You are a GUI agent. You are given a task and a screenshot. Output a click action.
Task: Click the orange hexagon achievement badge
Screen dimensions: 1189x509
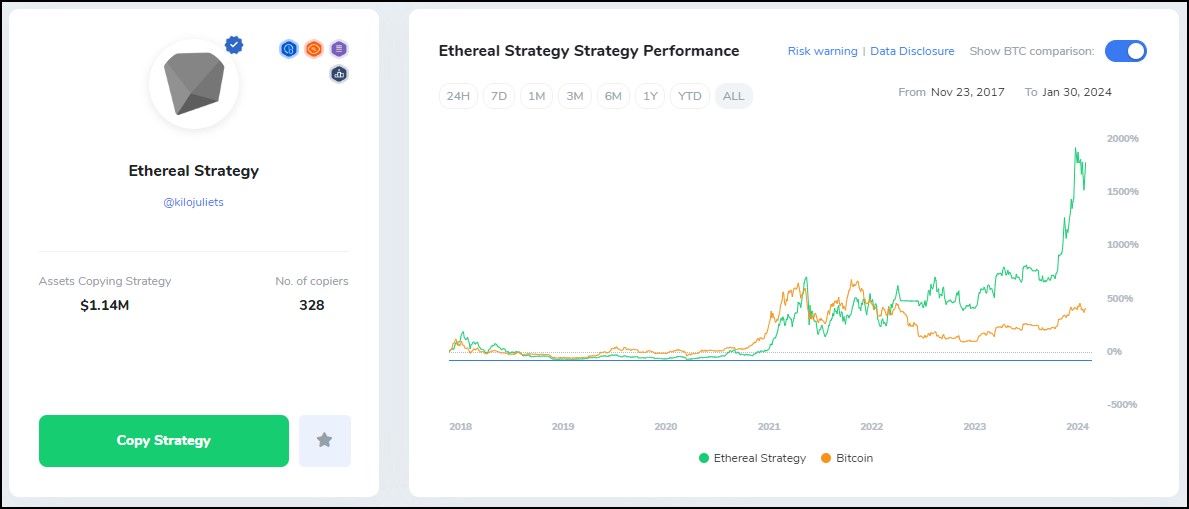314,48
